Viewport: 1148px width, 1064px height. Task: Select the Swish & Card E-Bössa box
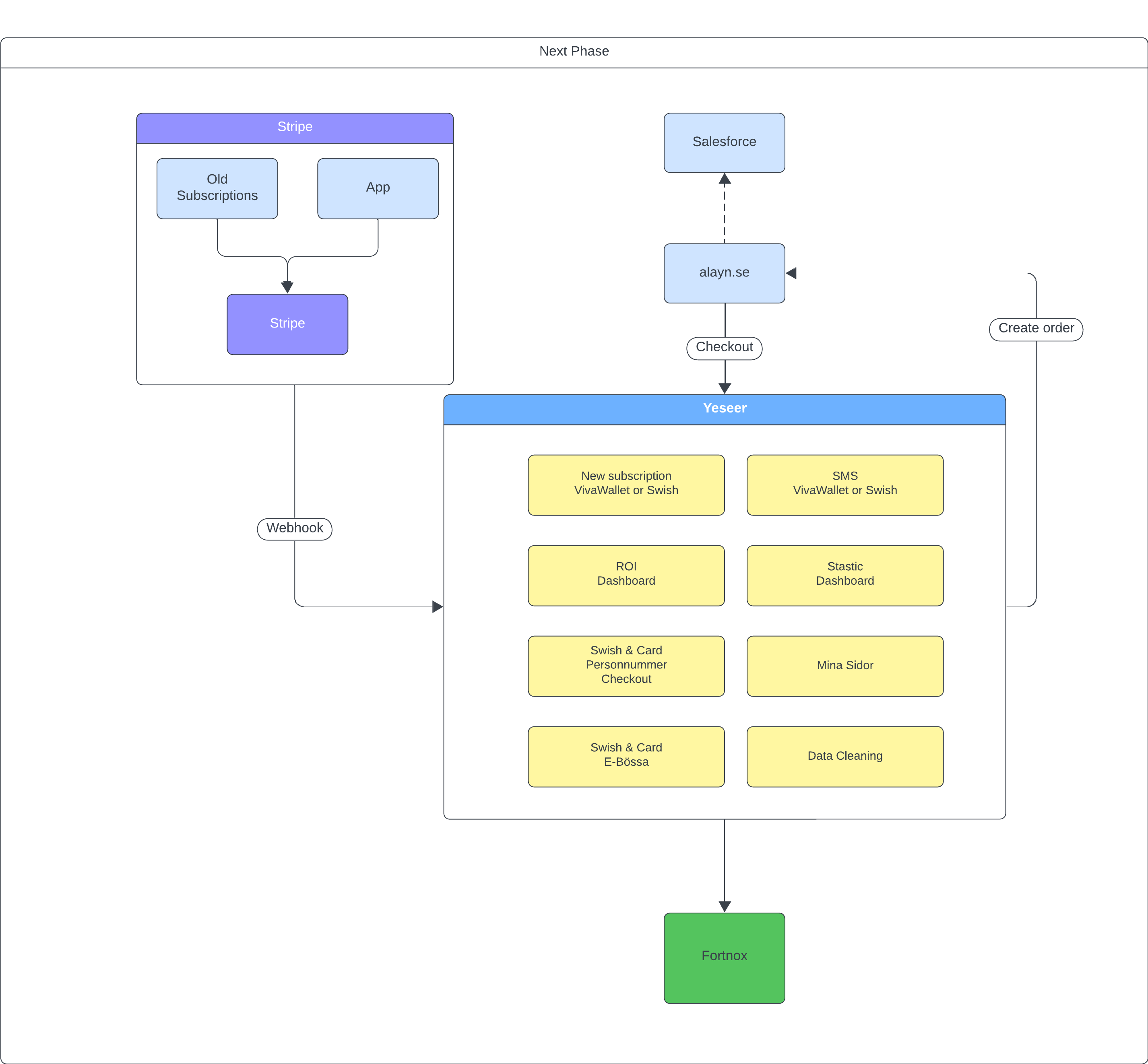[x=626, y=757]
